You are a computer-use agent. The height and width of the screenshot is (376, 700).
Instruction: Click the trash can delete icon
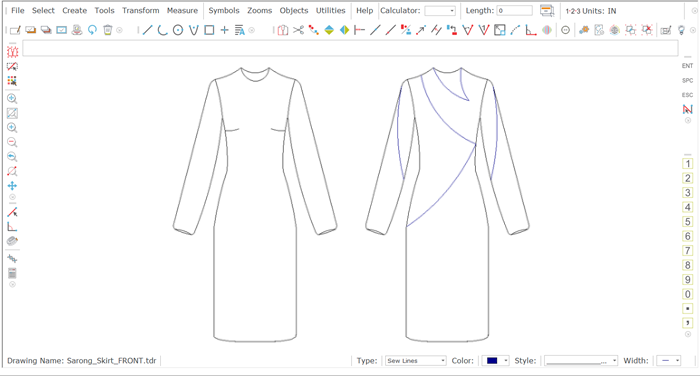(x=108, y=30)
